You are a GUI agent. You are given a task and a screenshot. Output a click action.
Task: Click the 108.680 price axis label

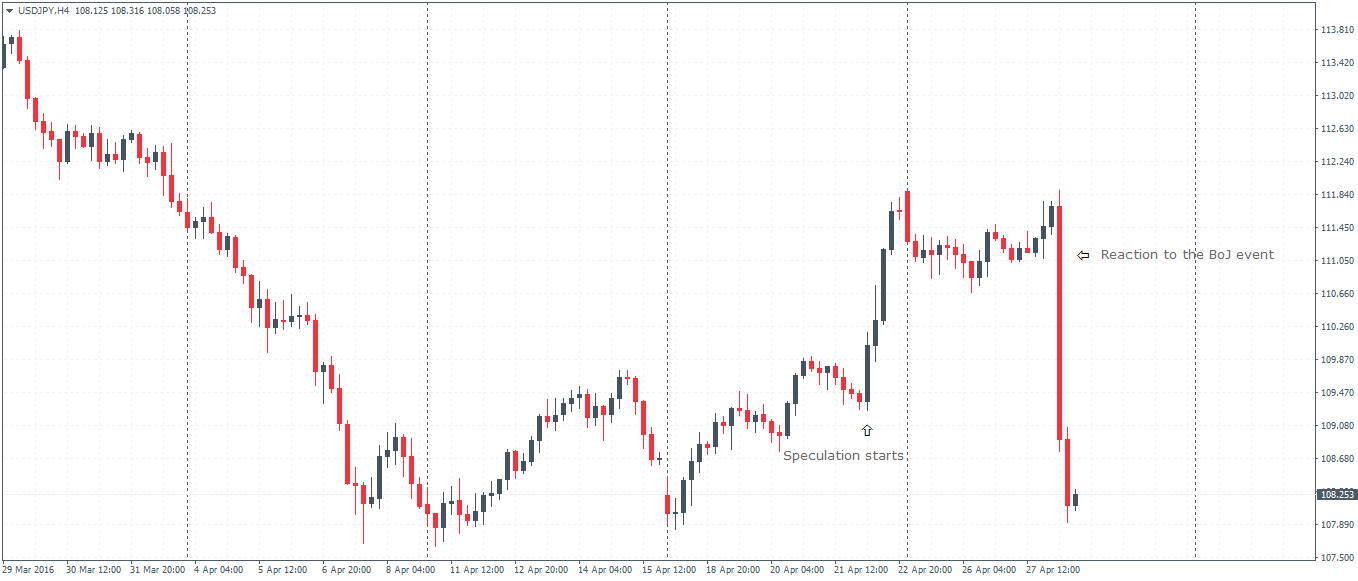click(1337, 458)
